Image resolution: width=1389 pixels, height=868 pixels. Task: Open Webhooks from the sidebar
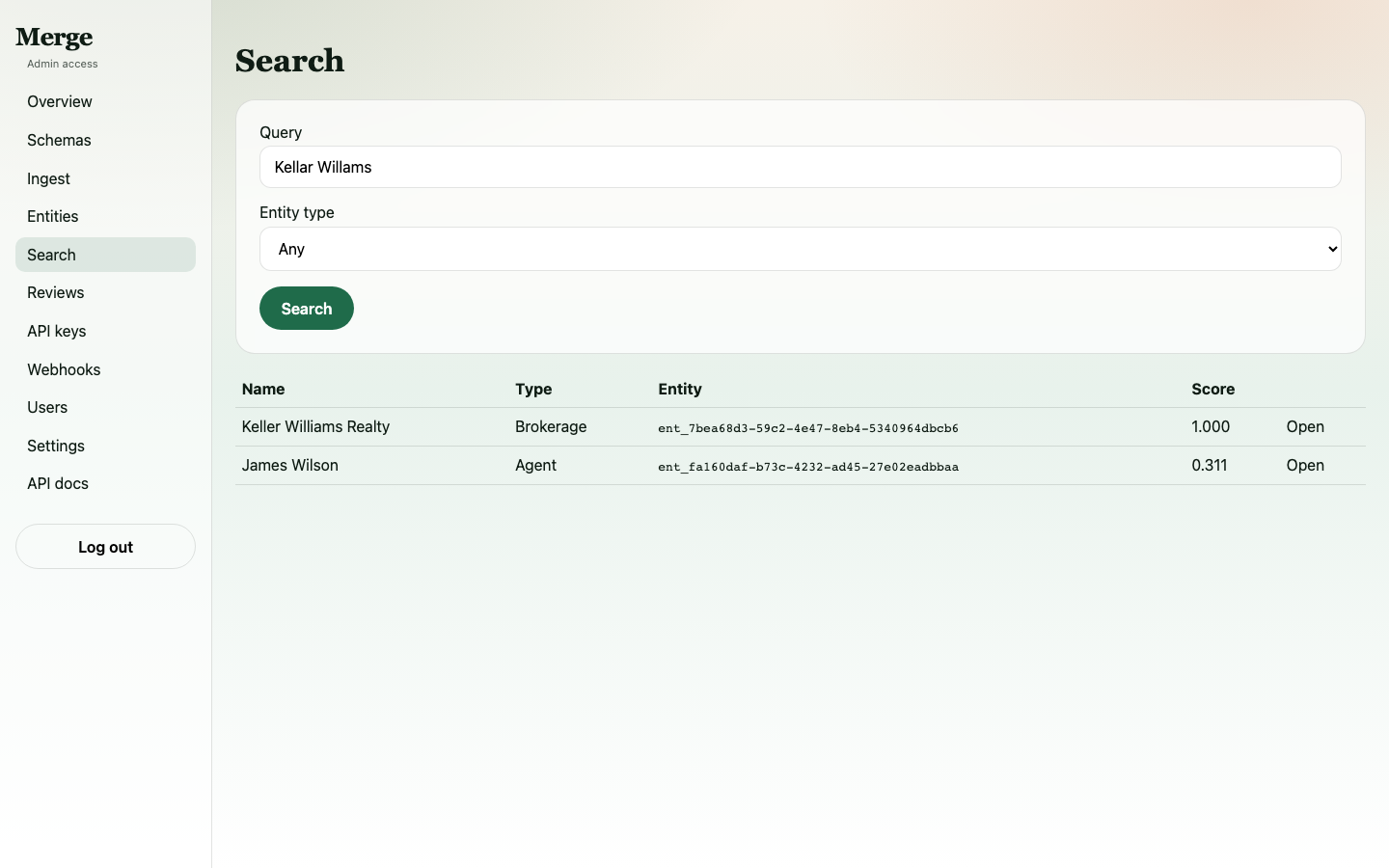tap(105, 369)
